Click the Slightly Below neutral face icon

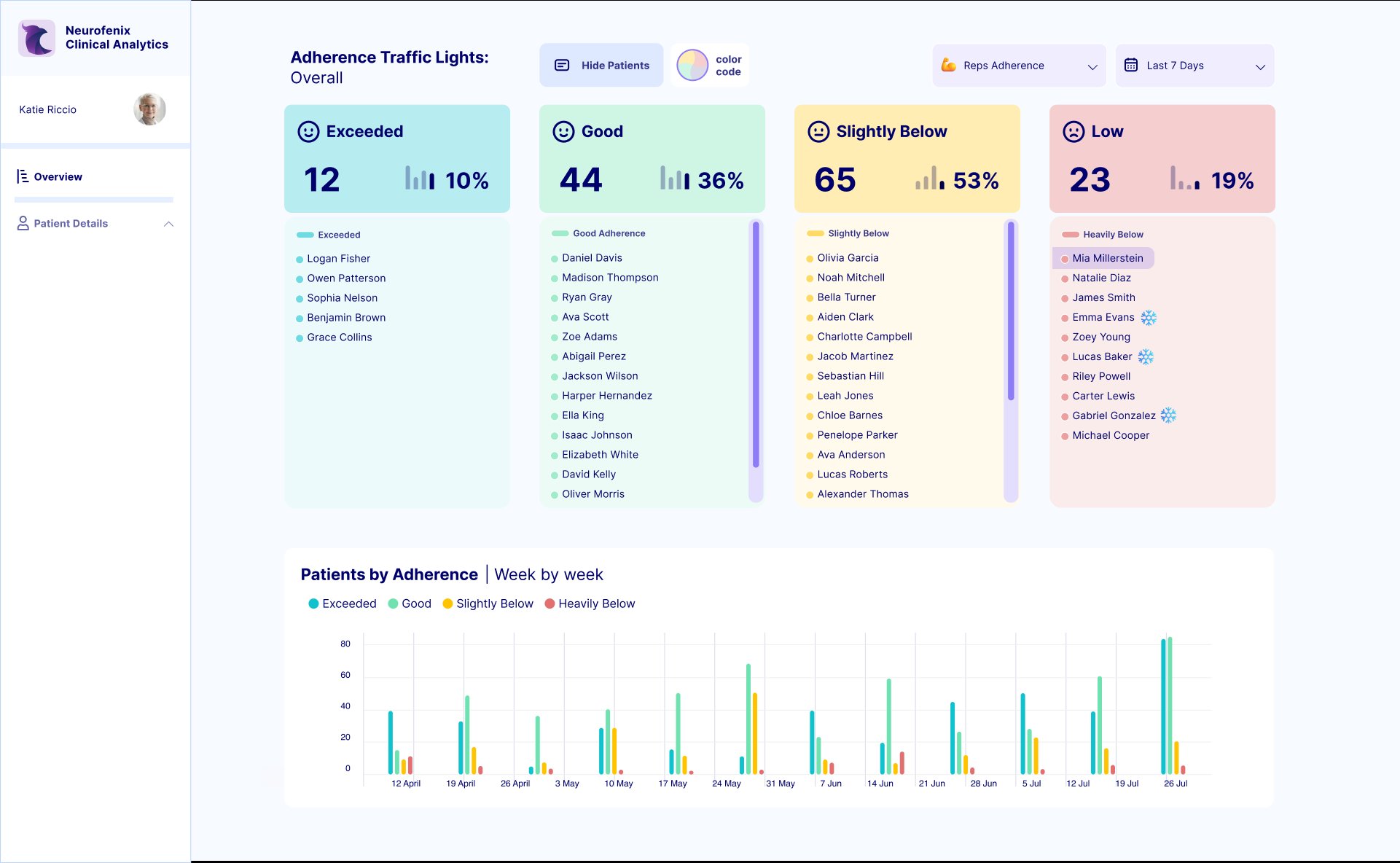818,131
